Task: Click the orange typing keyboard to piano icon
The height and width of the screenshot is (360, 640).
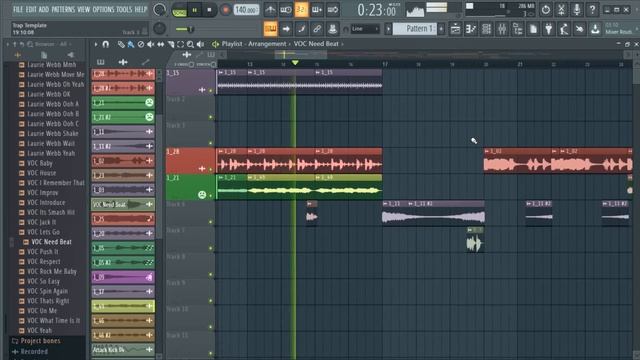Action: tap(270, 29)
